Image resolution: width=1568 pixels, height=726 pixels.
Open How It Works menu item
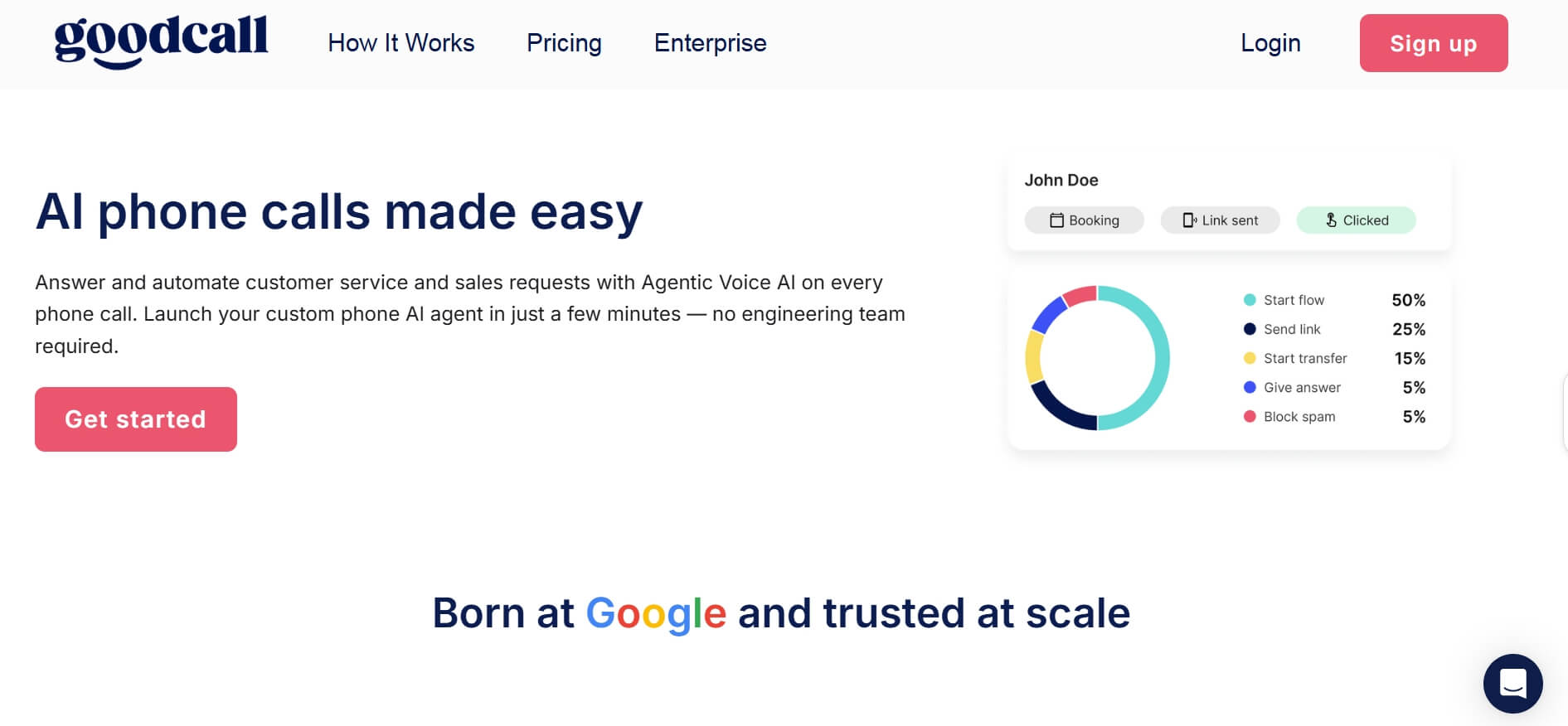(x=400, y=43)
